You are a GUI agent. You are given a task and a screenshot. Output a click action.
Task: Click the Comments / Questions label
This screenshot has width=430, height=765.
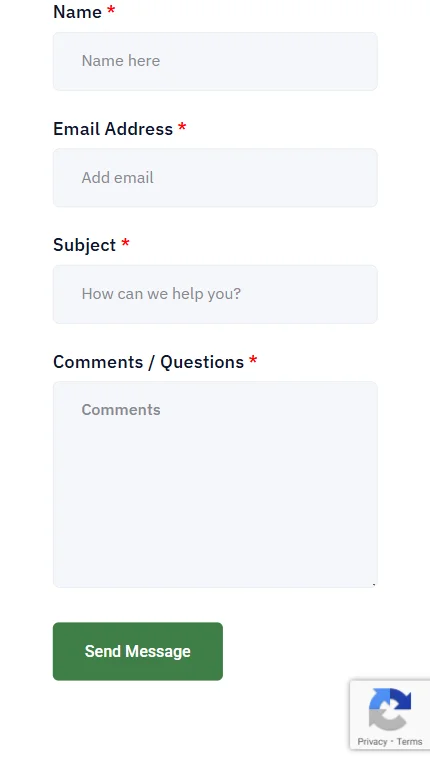tap(148, 362)
